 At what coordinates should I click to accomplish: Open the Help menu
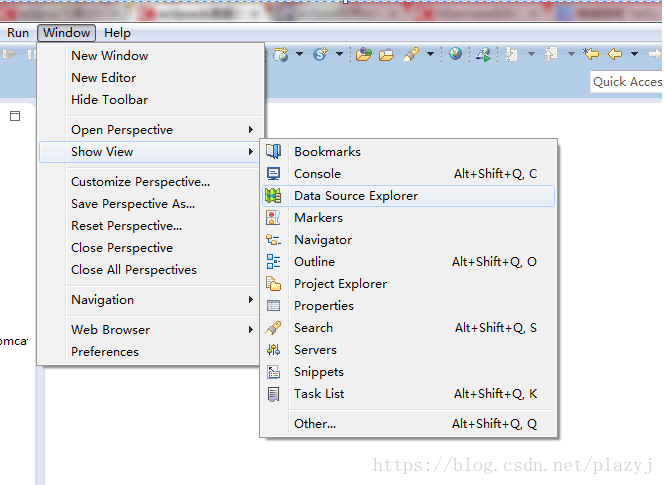(117, 33)
